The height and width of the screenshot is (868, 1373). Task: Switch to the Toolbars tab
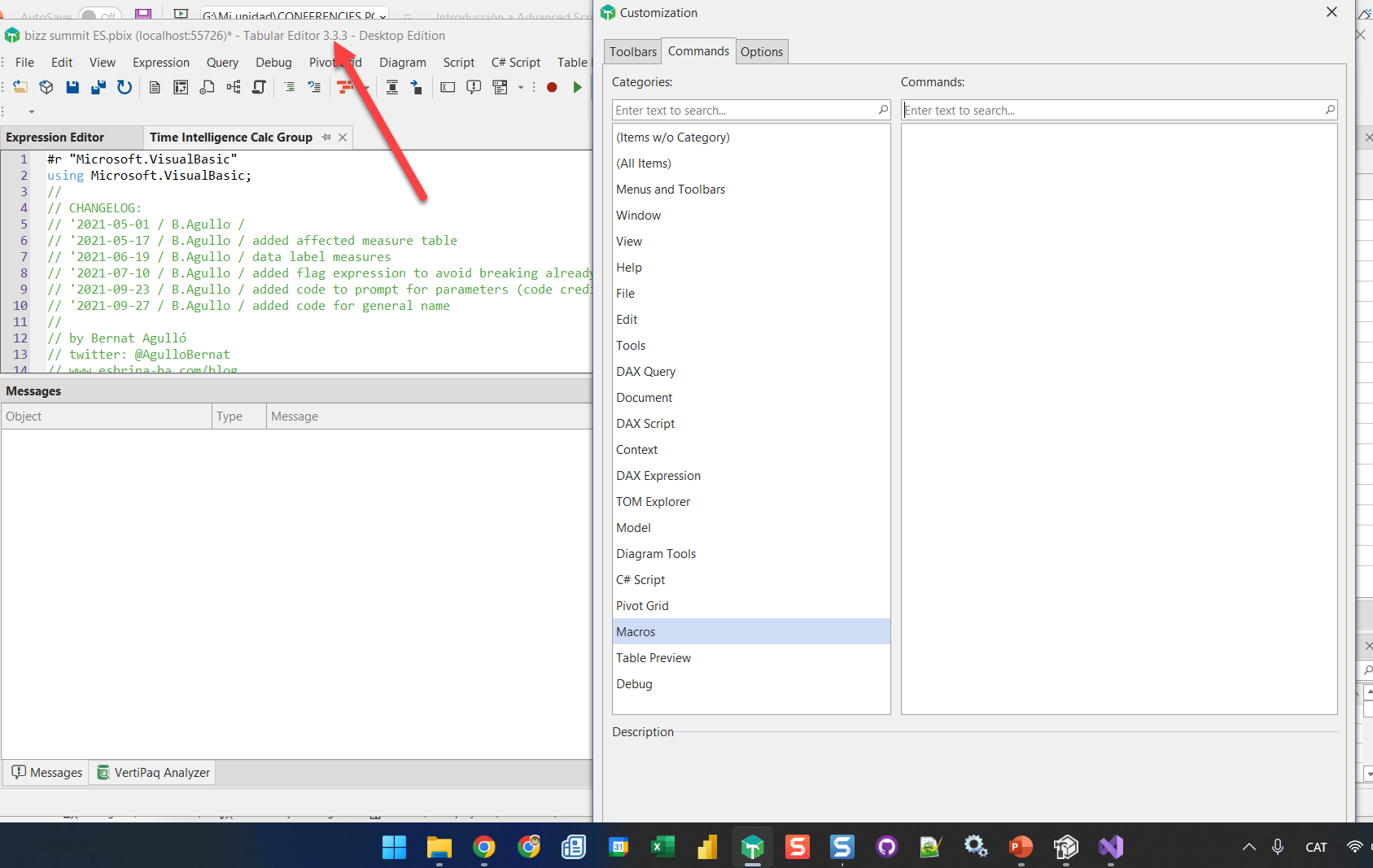point(632,50)
